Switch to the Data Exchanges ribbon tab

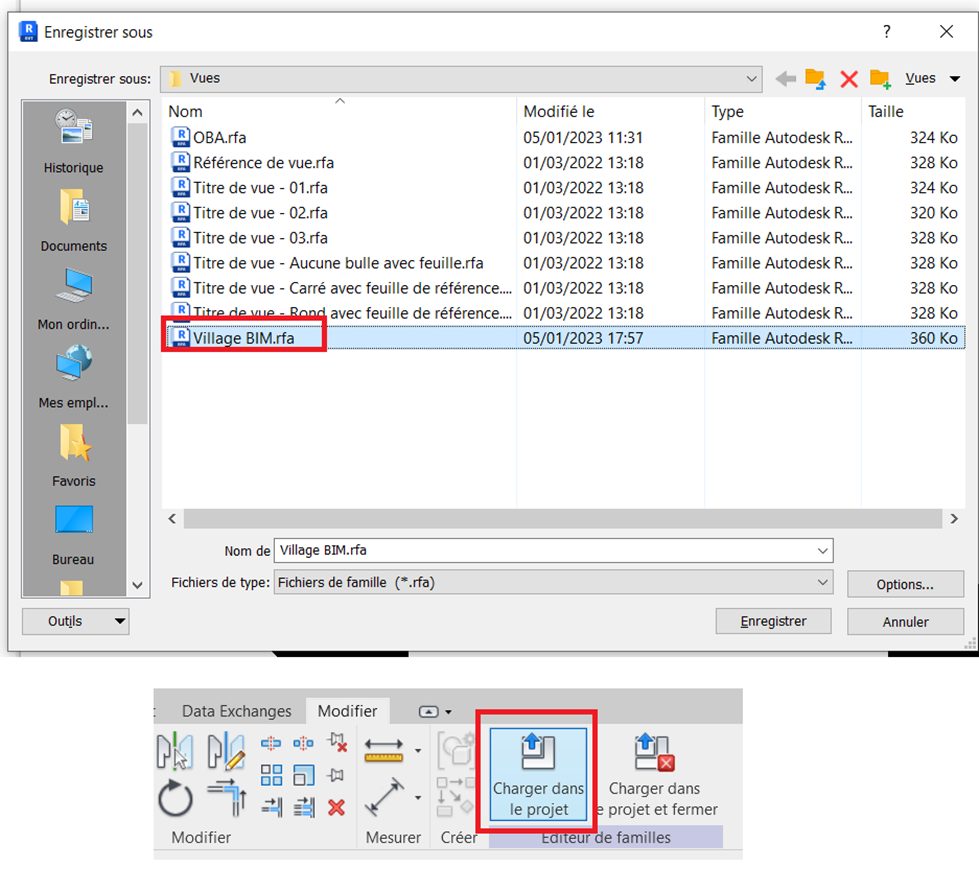[237, 711]
